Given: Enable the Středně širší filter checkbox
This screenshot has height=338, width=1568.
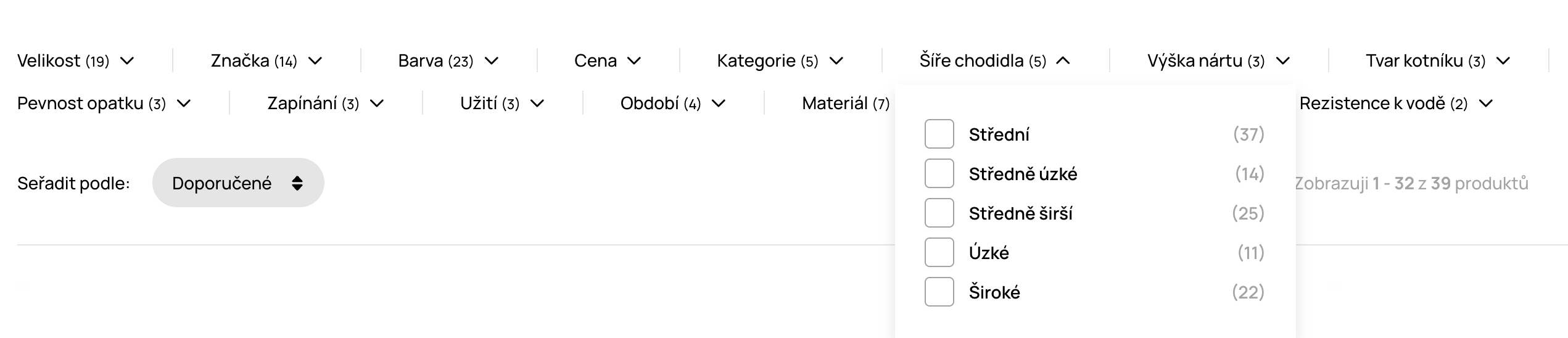Looking at the screenshot, I should (x=939, y=213).
